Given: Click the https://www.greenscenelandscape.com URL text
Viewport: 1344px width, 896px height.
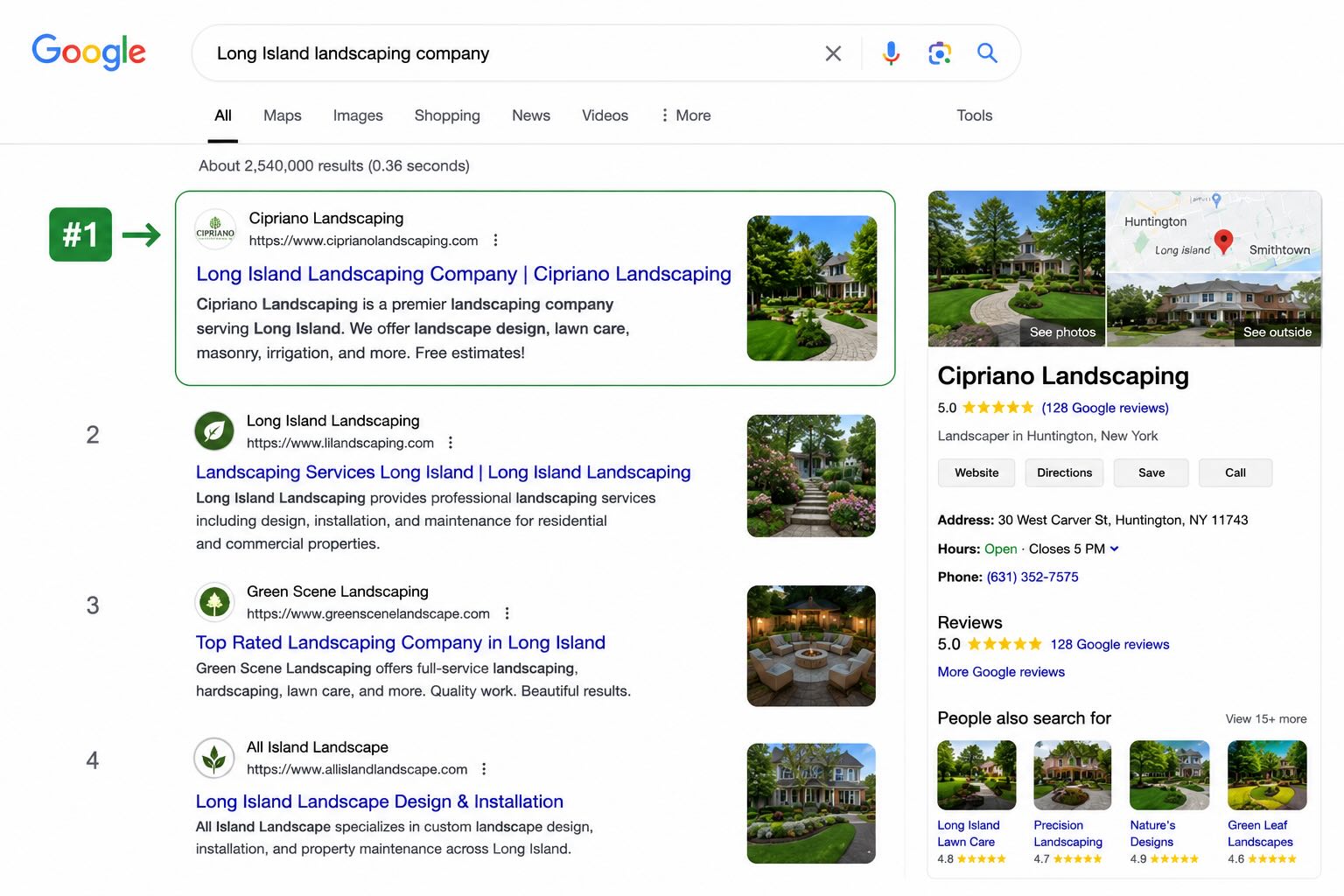Looking at the screenshot, I should tap(368, 614).
